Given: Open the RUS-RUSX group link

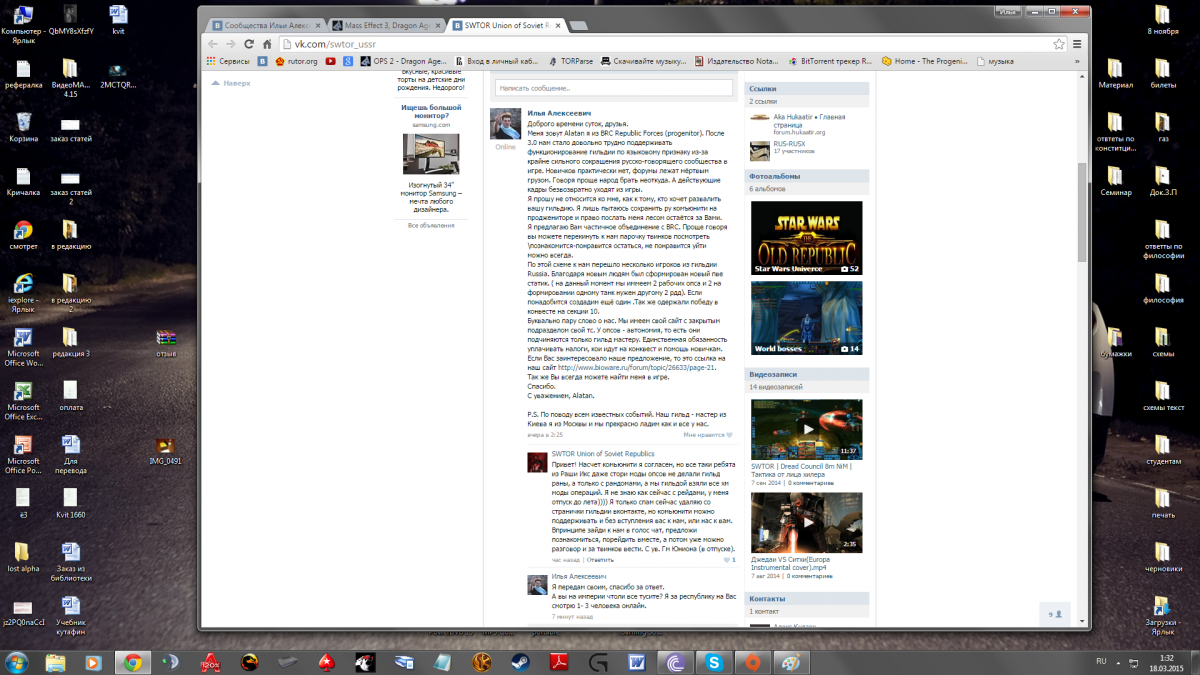Looking at the screenshot, I should coord(789,143).
